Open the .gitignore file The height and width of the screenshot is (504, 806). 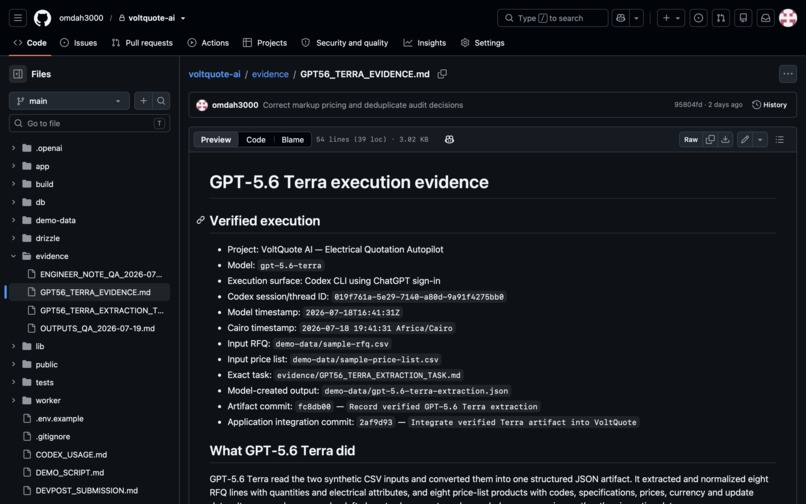tap(52, 437)
